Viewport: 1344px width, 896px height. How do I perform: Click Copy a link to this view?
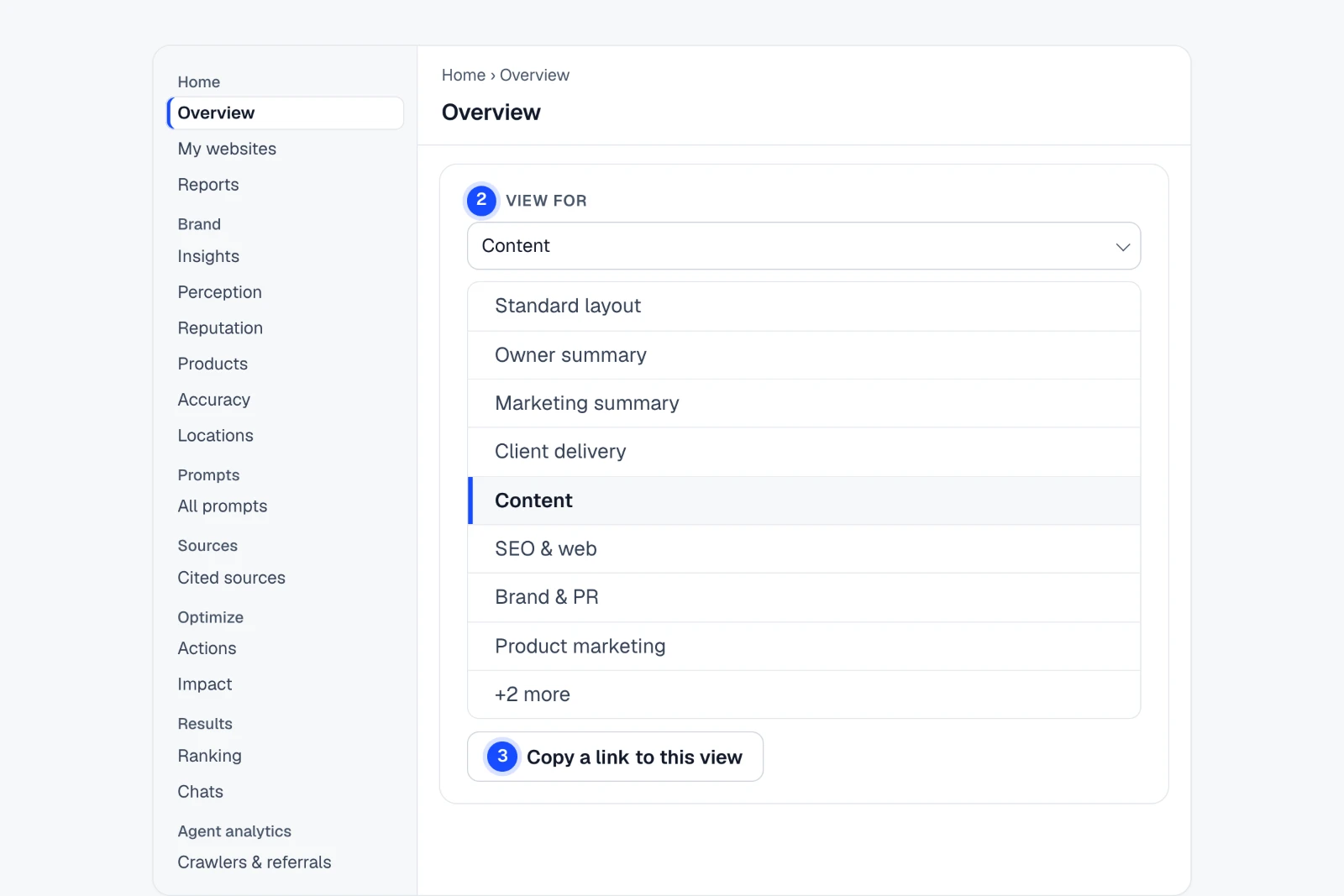[x=615, y=757]
